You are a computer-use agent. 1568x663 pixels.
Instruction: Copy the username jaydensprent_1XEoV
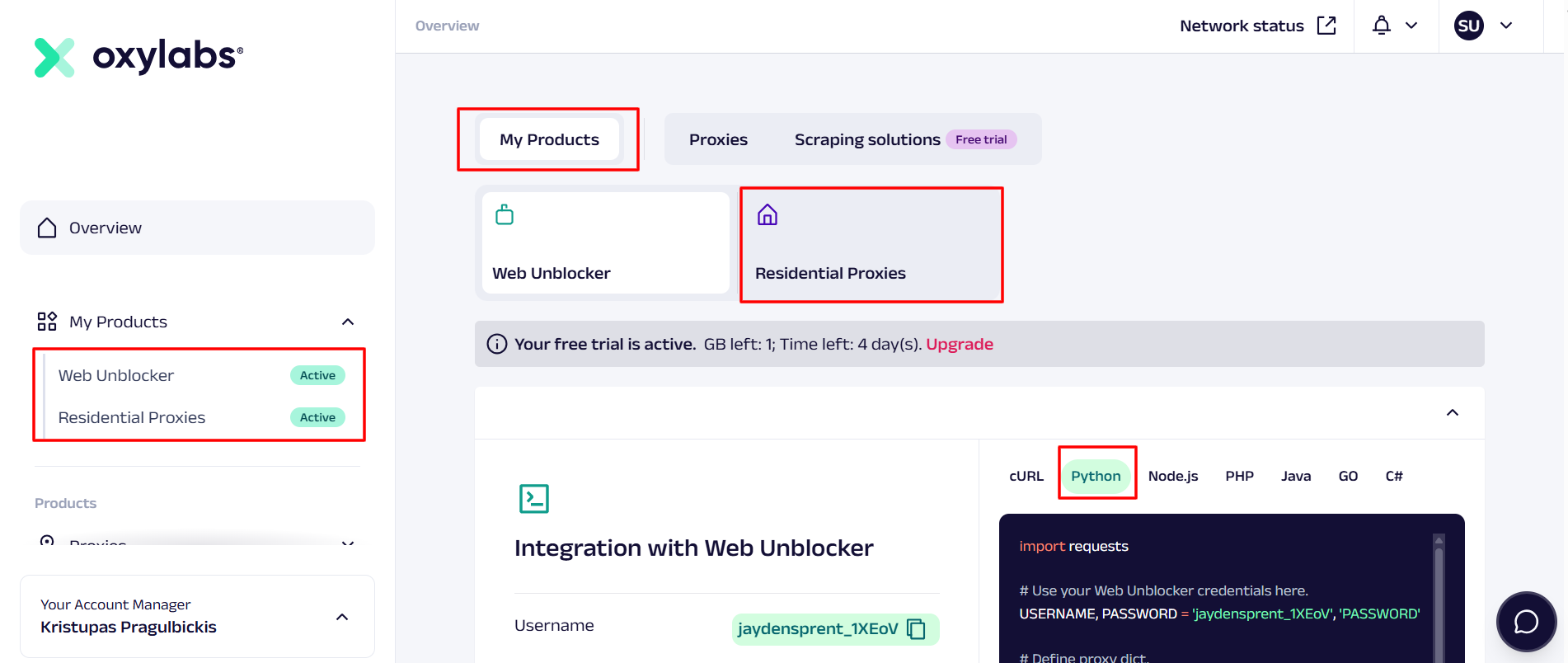click(x=916, y=629)
